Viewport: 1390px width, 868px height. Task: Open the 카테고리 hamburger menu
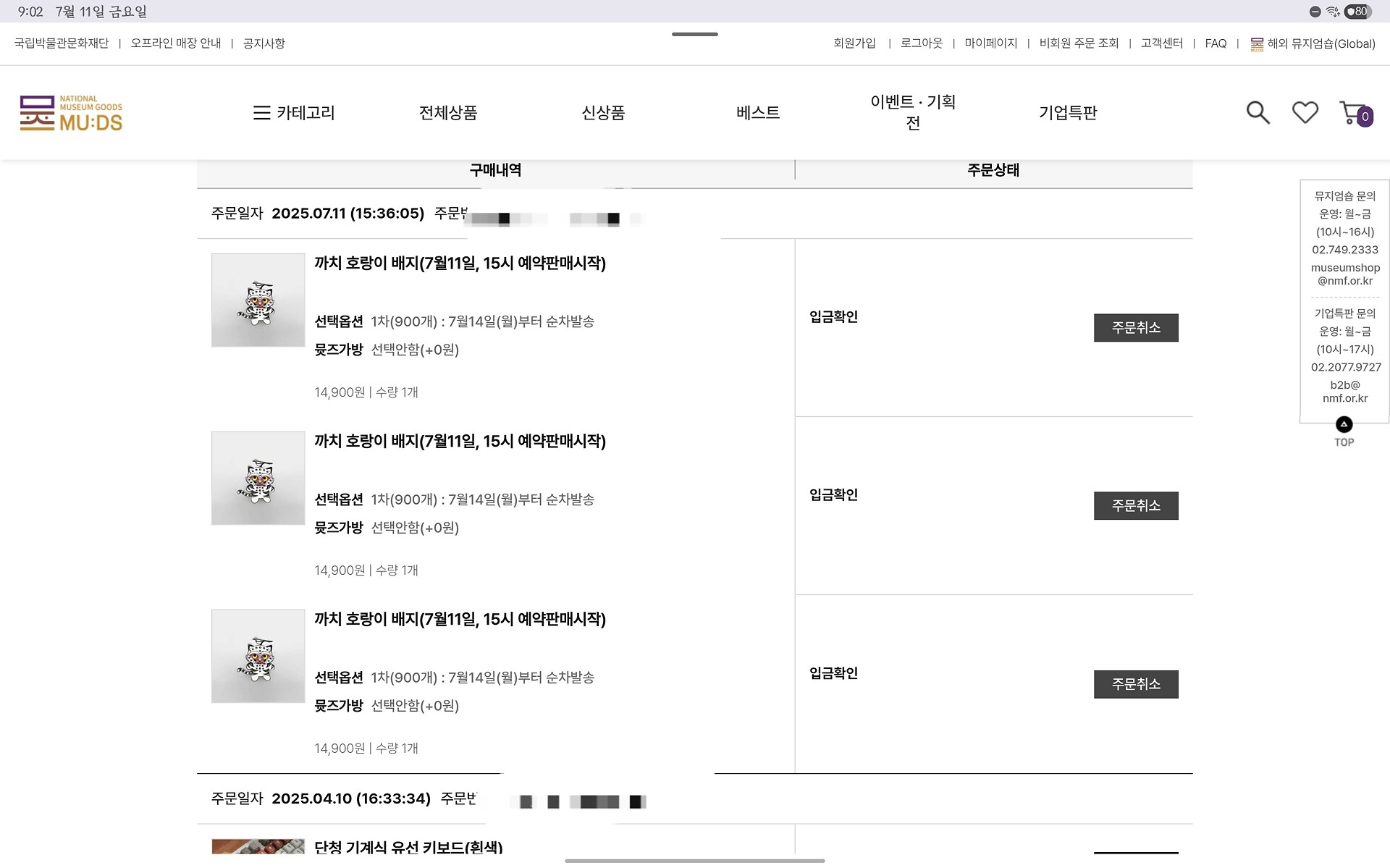294,113
